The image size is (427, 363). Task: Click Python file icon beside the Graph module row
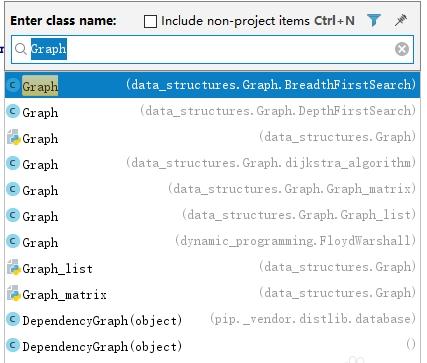[14, 137]
